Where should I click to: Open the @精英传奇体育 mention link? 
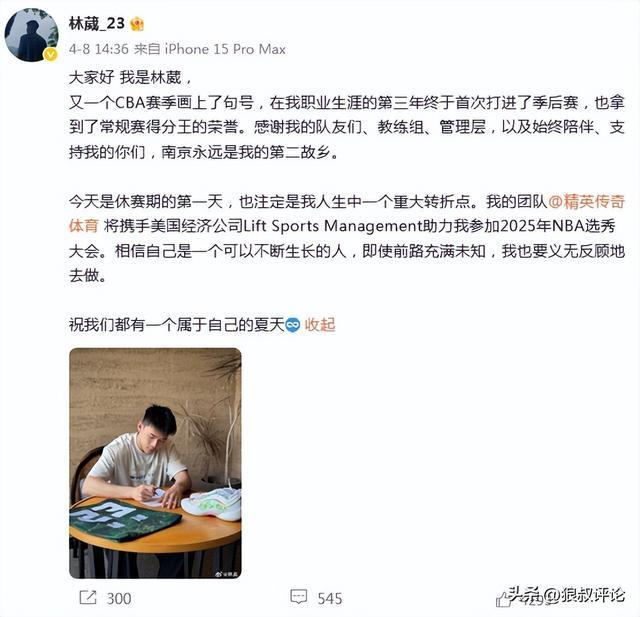[586, 202]
